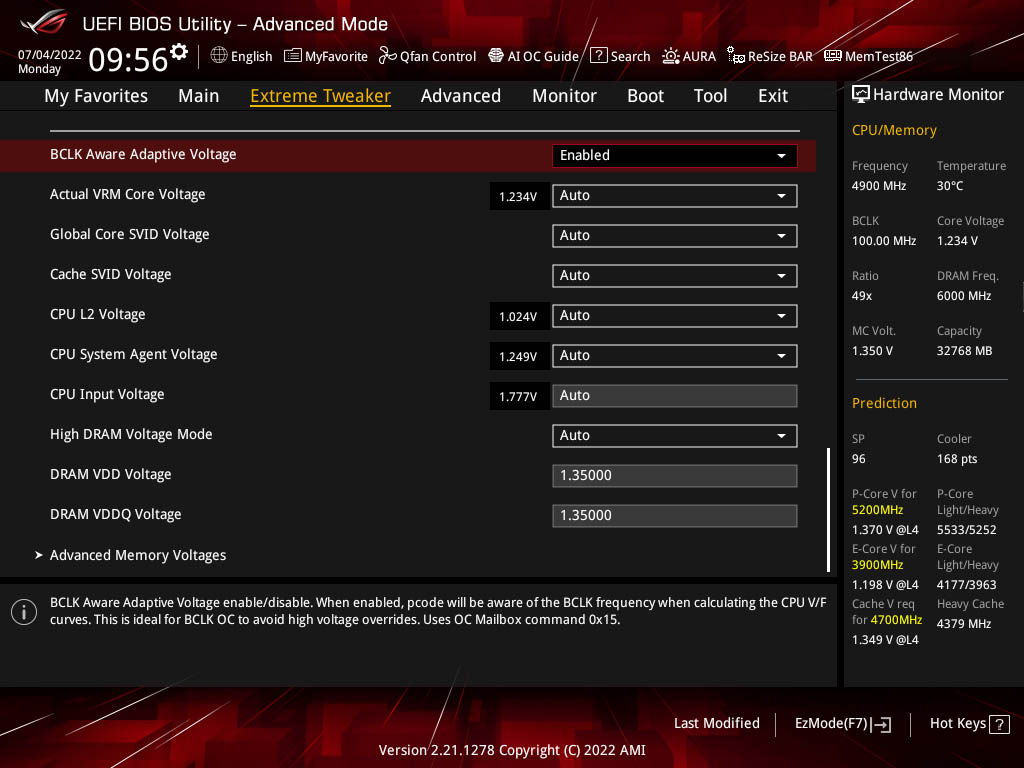1024x768 pixels.
Task: Click 3900MHz E-Core prediction value
Action: pyautogui.click(x=877, y=565)
